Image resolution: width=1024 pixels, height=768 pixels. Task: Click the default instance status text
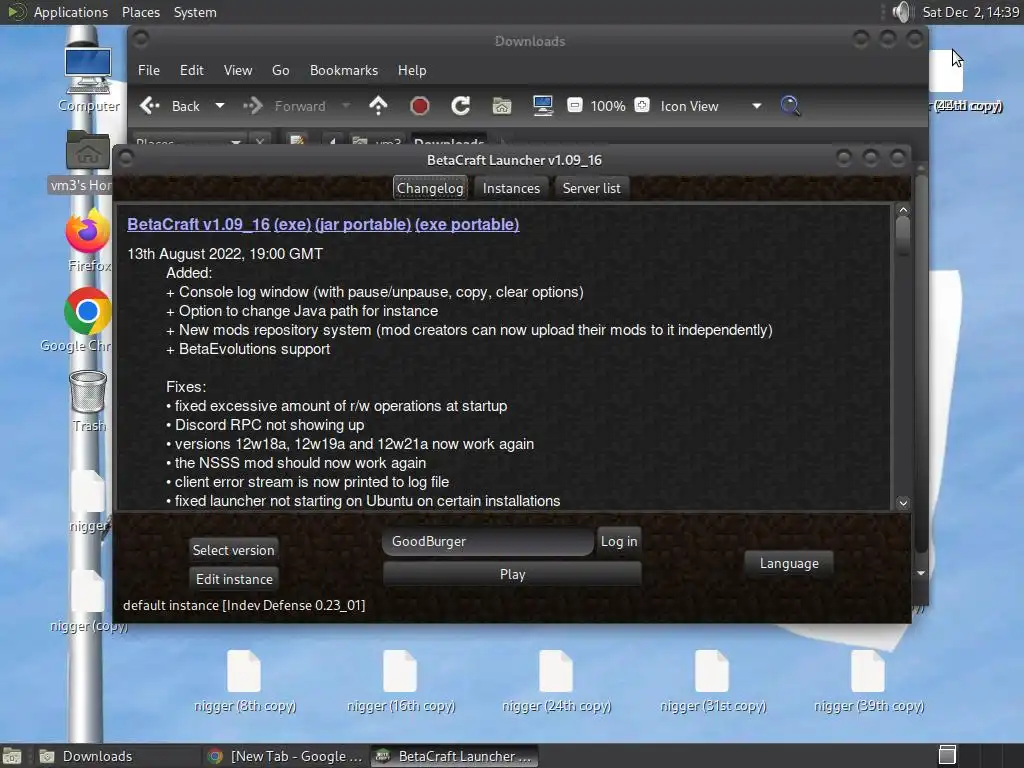tap(244, 605)
